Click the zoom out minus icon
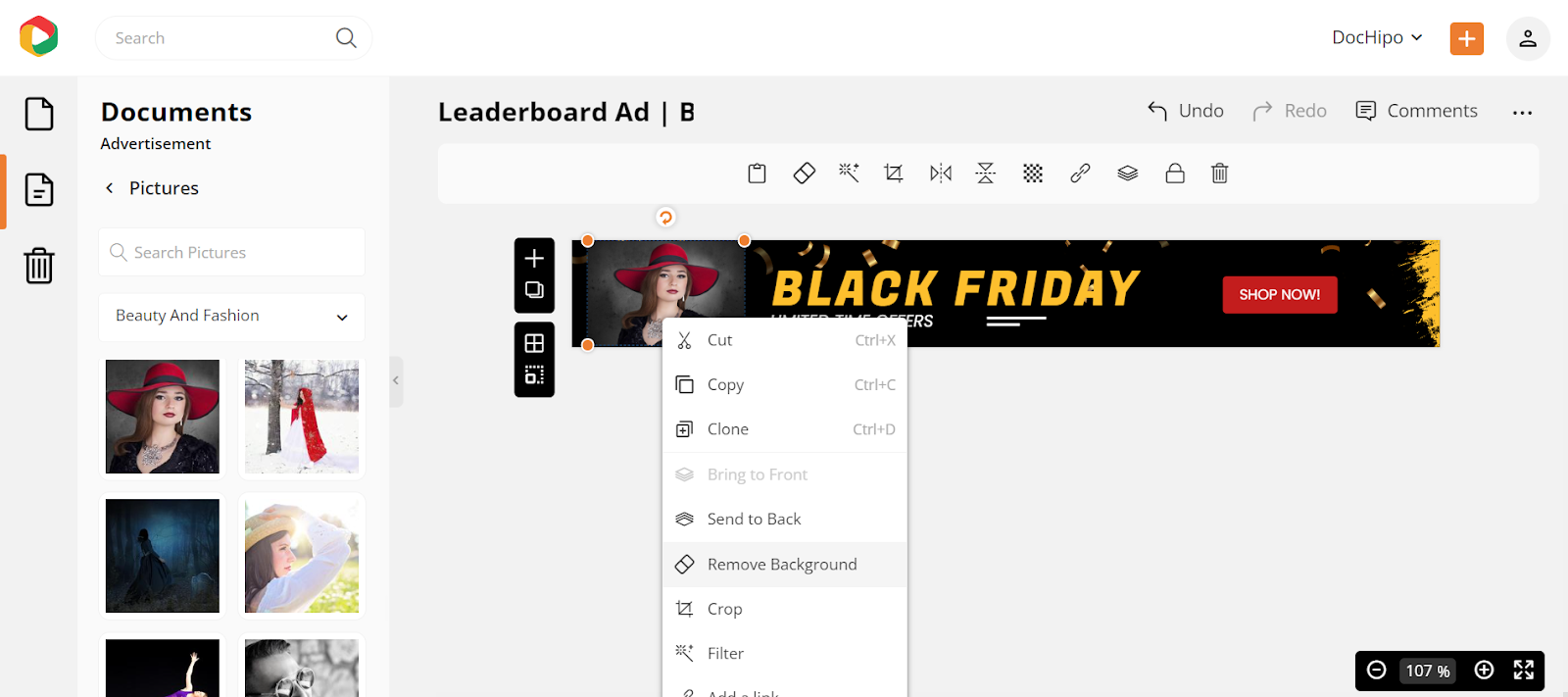This screenshot has width=1568, height=697. coord(1376,671)
